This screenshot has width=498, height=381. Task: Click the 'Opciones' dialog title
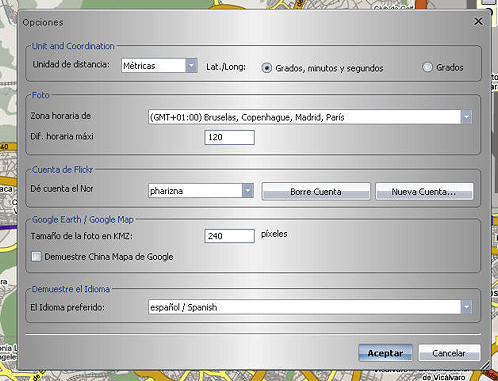pos(43,23)
